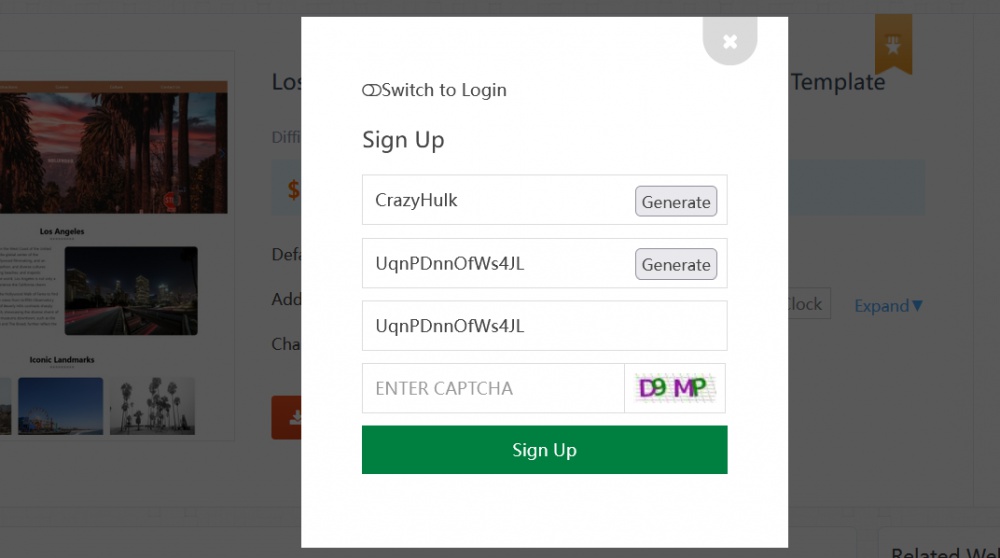Refresh the D9MP captcha image

coord(675,388)
